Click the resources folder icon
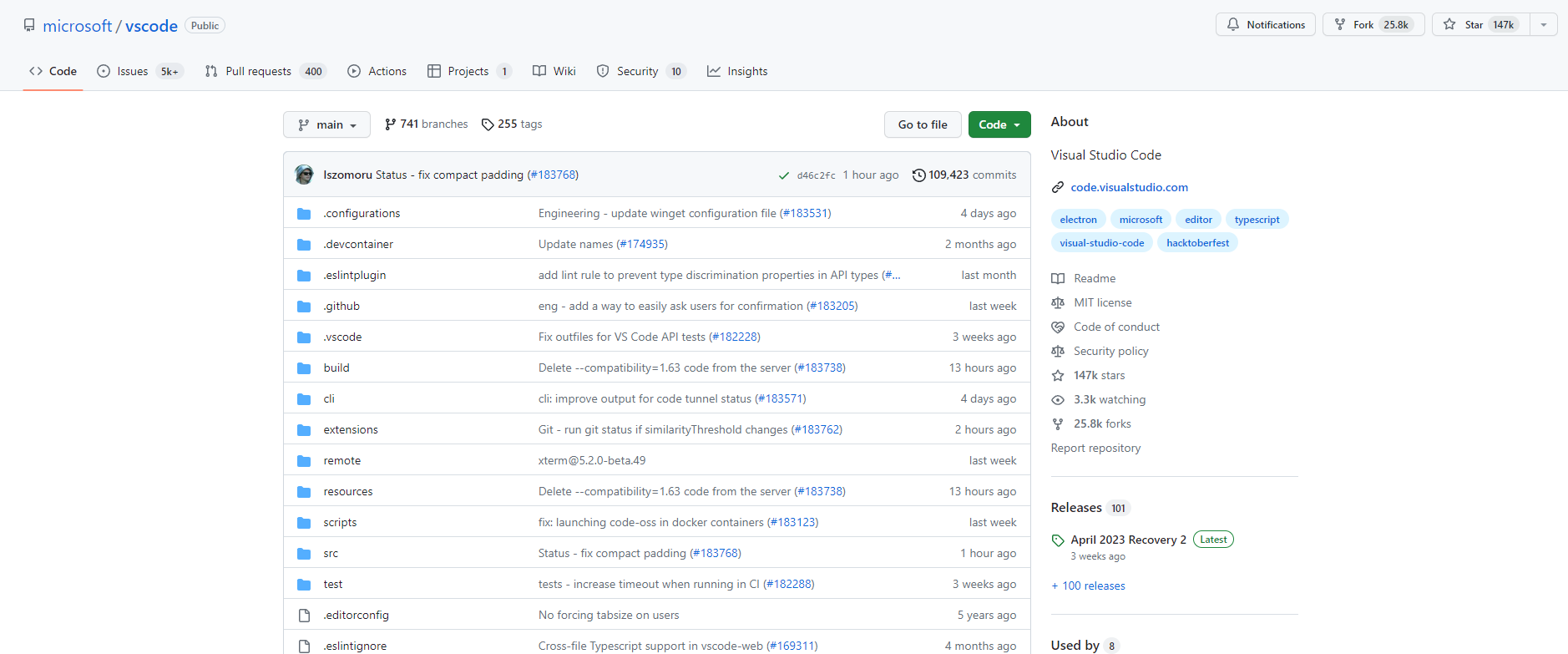Viewport: 1568px width, 654px height. pos(304,492)
